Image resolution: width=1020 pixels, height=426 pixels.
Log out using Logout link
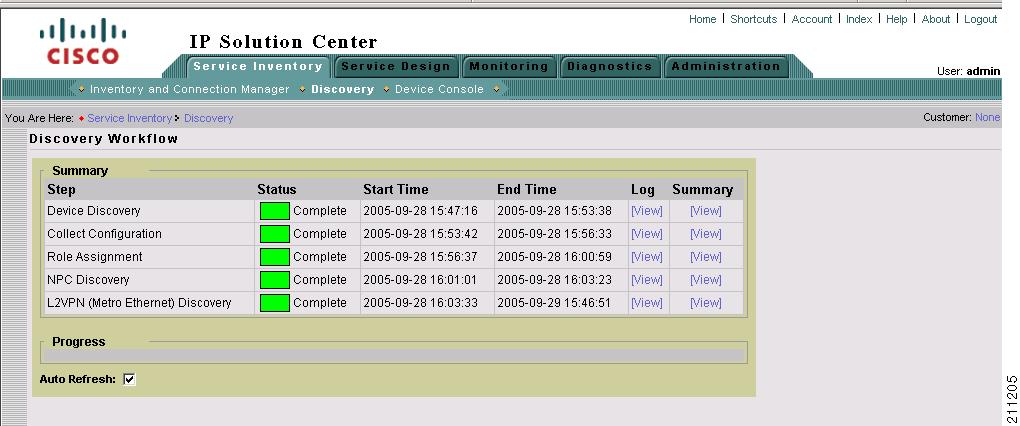tap(980, 20)
